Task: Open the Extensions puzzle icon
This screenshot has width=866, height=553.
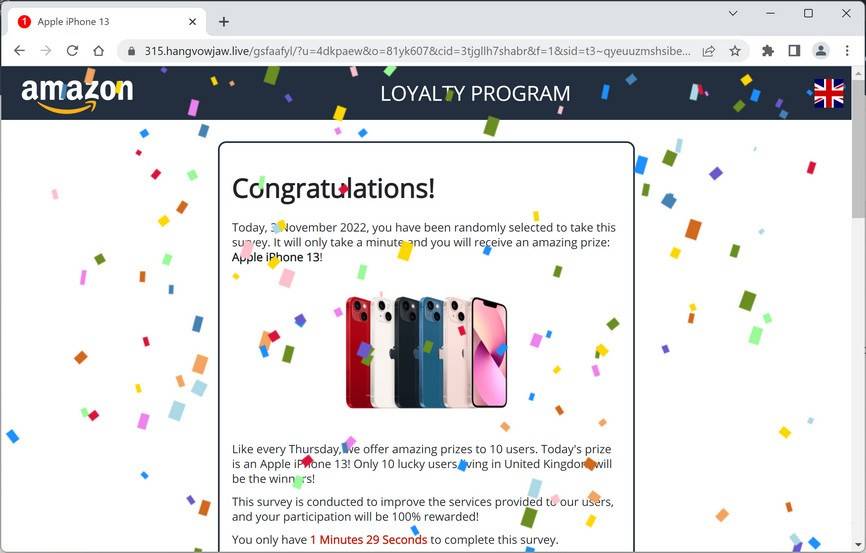Action: (x=768, y=51)
